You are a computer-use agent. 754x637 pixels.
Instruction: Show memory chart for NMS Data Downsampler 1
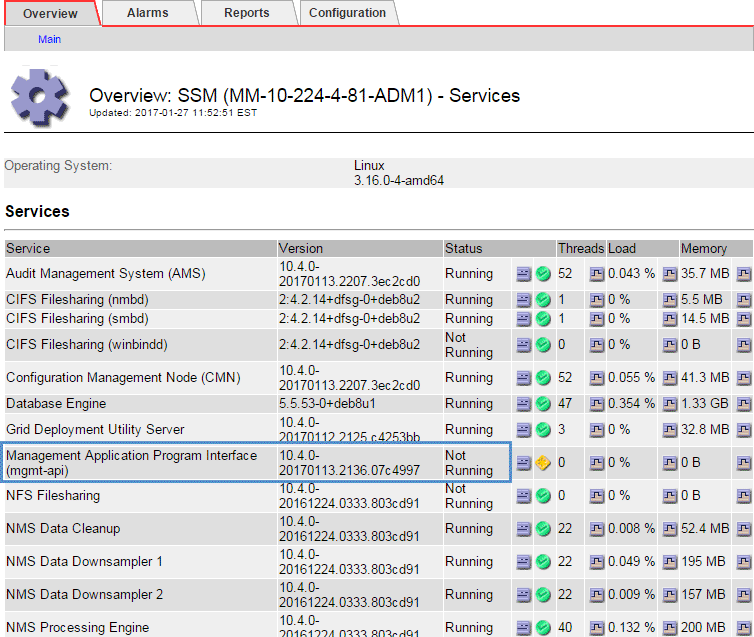(744, 562)
